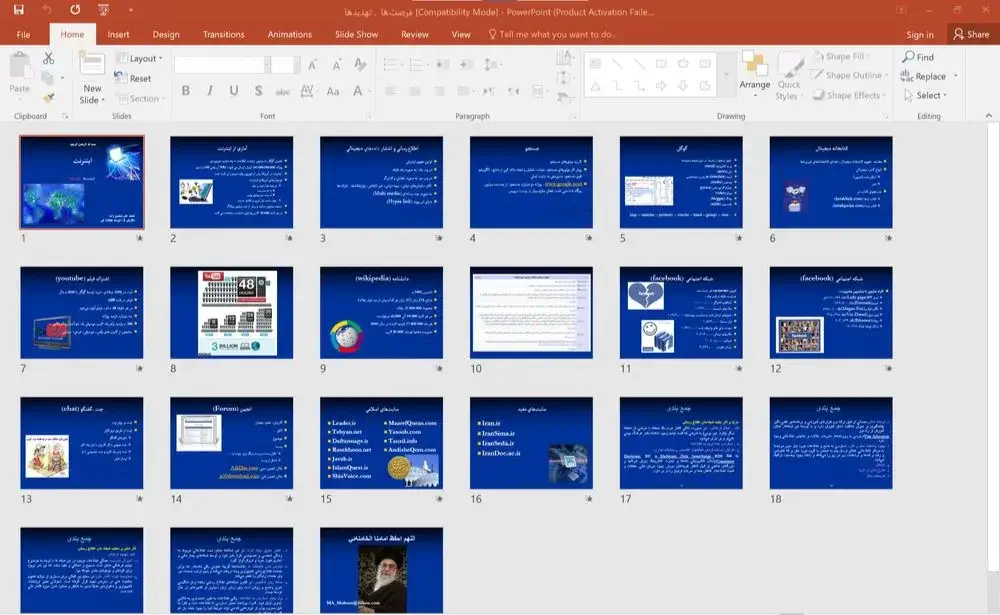The width and height of the screenshot is (1000, 615).
Task: Select slide 8 thumbnail with YouTube graphic
Action: [231, 312]
